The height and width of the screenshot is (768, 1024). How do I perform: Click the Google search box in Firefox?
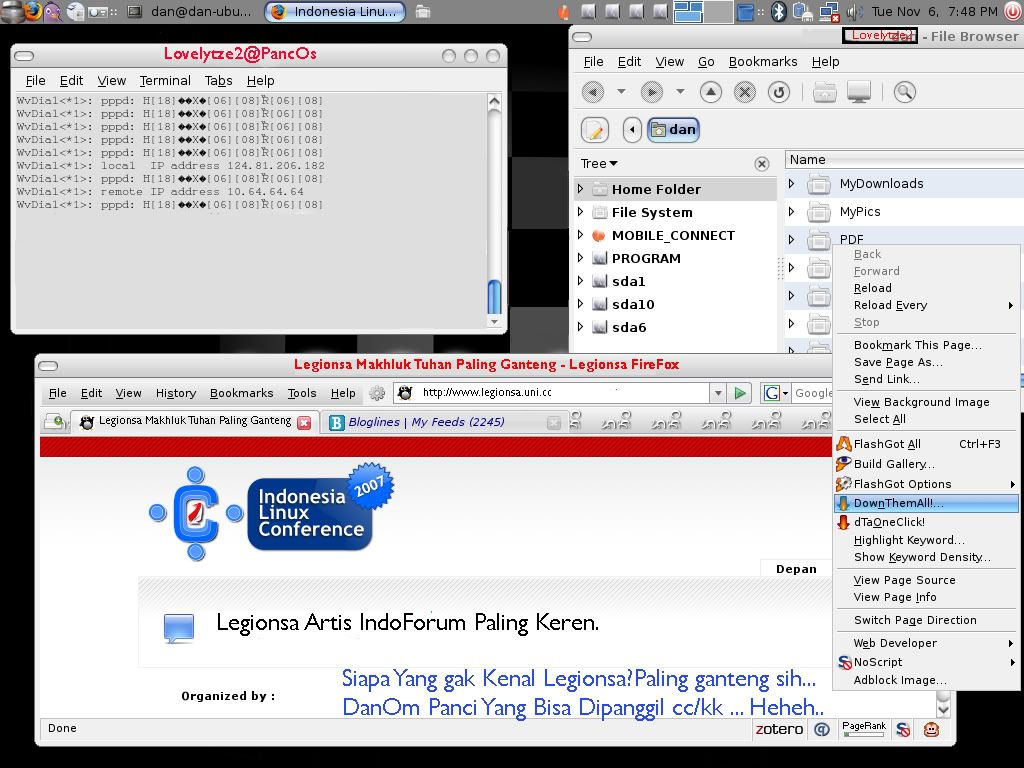pyautogui.click(x=812, y=393)
